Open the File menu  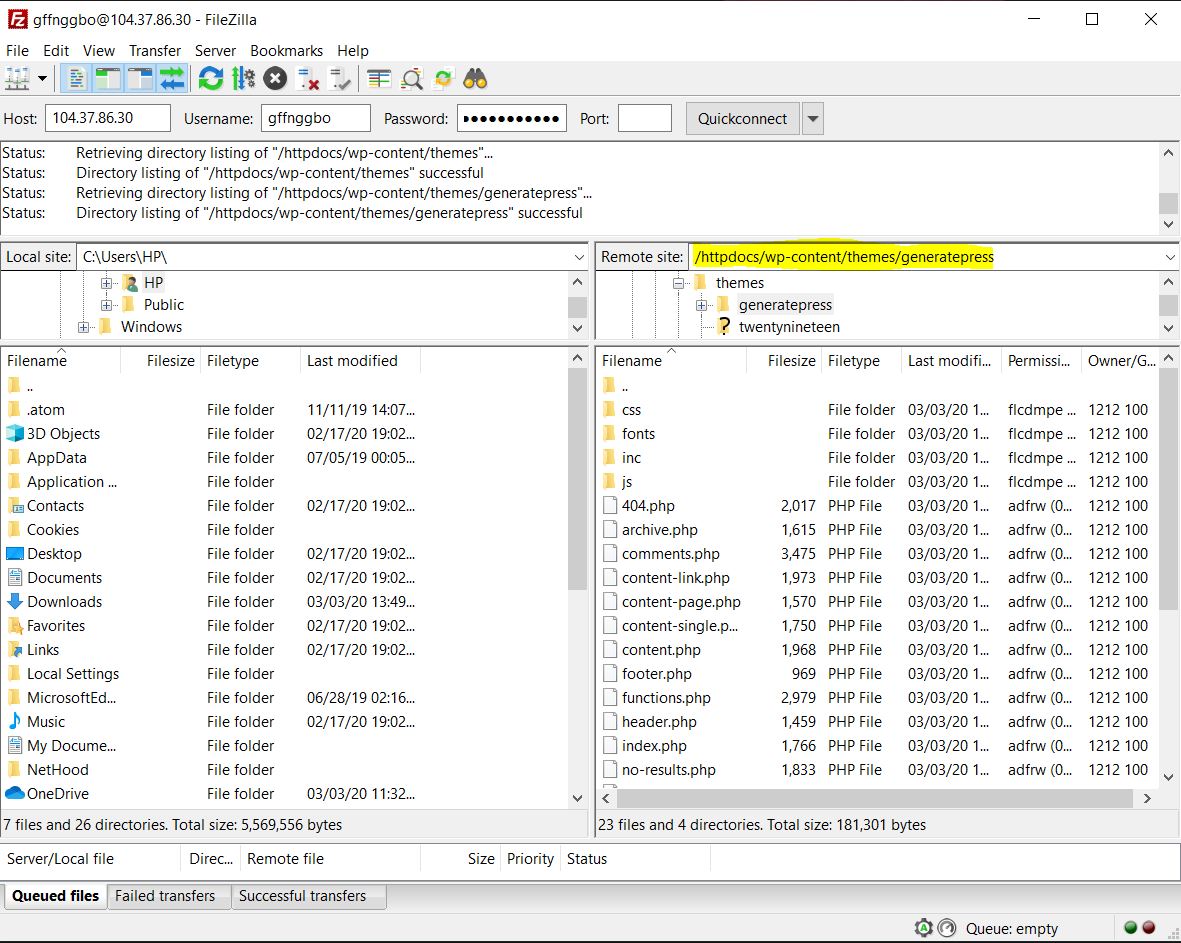(x=17, y=50)
